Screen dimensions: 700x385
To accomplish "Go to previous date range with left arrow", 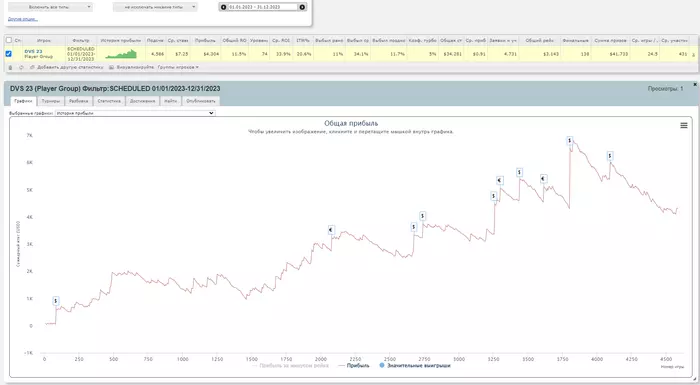I will 224,7.
